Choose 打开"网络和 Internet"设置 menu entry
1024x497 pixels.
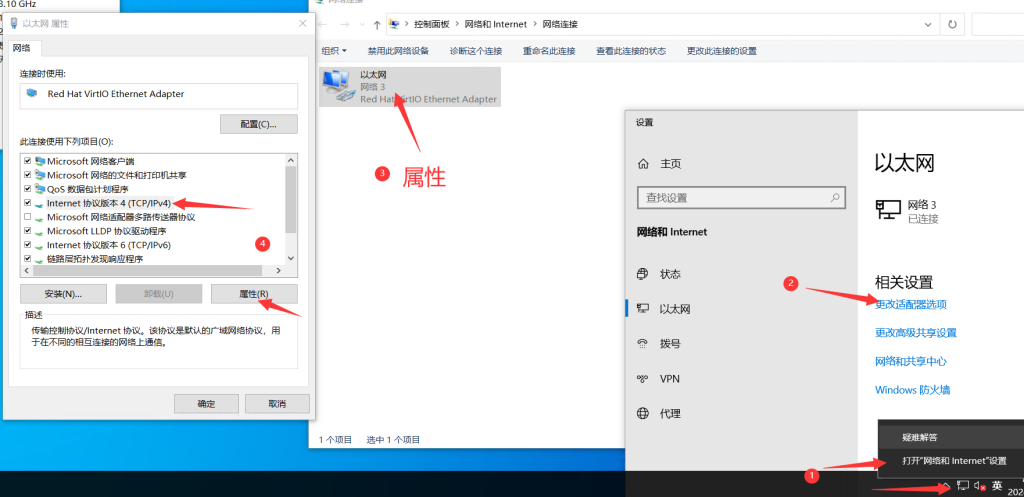[951, 460]
